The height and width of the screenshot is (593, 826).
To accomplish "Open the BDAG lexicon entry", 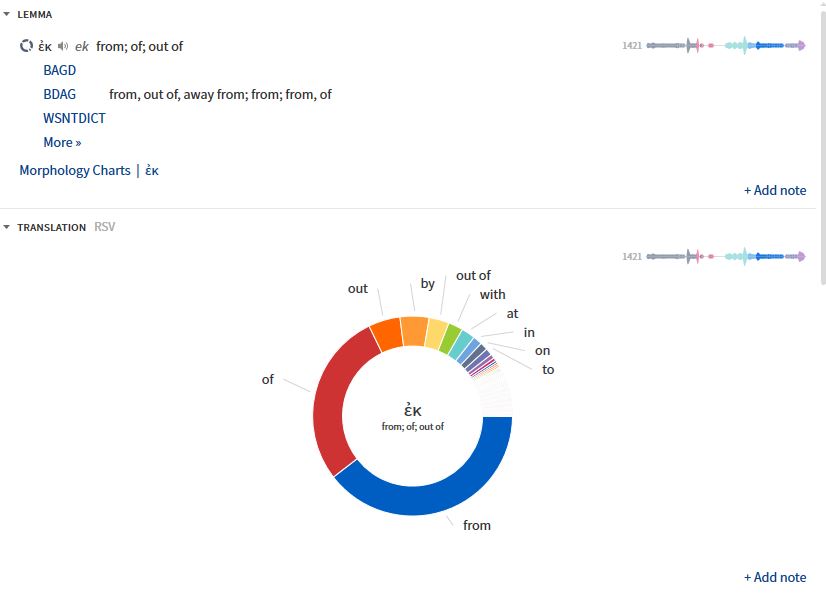I will point(60,94).
